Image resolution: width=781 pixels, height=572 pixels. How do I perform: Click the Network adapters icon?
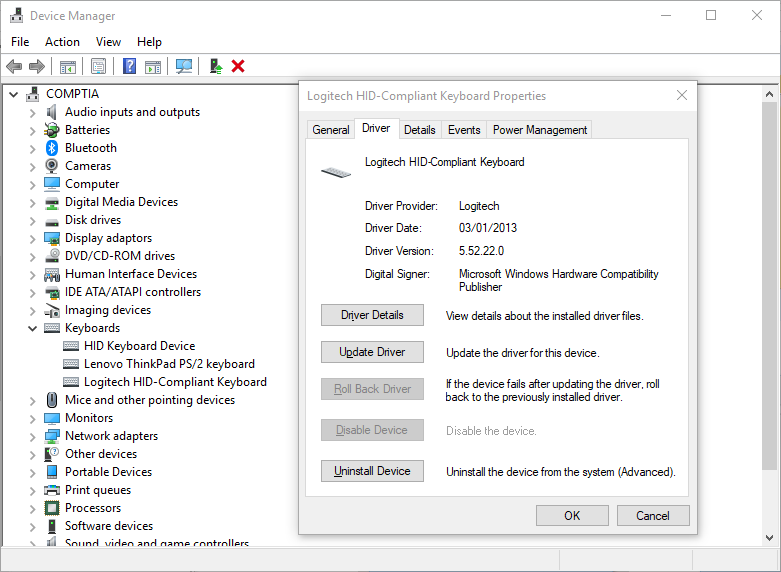tap(52, 436)
